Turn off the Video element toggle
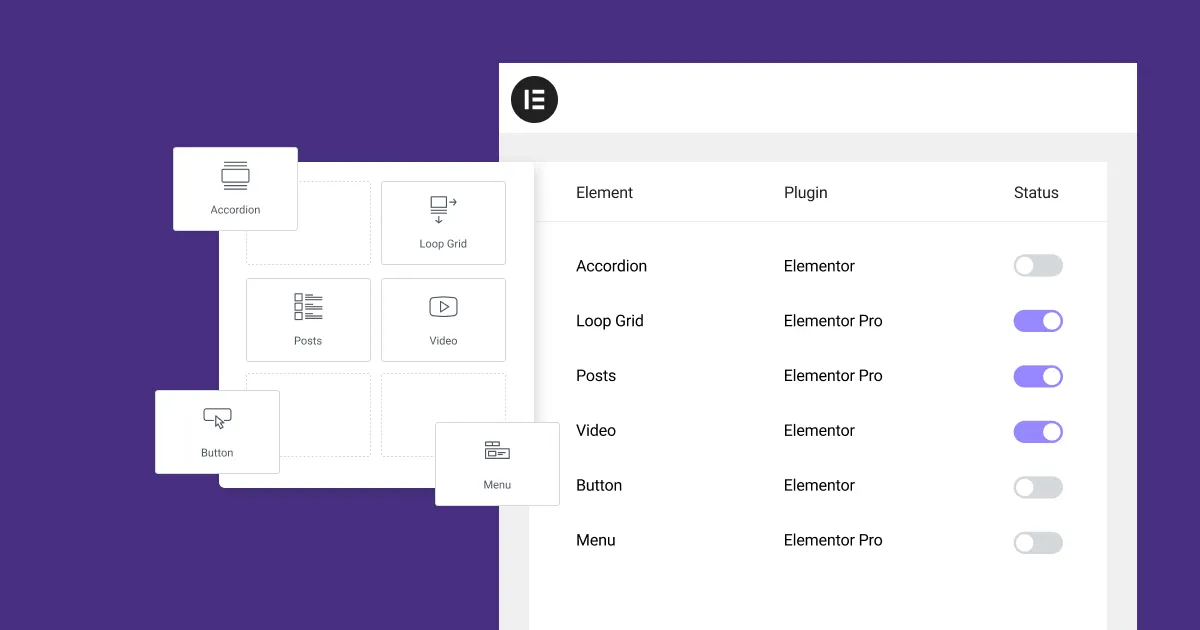Viewport: 1200px width, 630px height. [x=1037, y=431]
